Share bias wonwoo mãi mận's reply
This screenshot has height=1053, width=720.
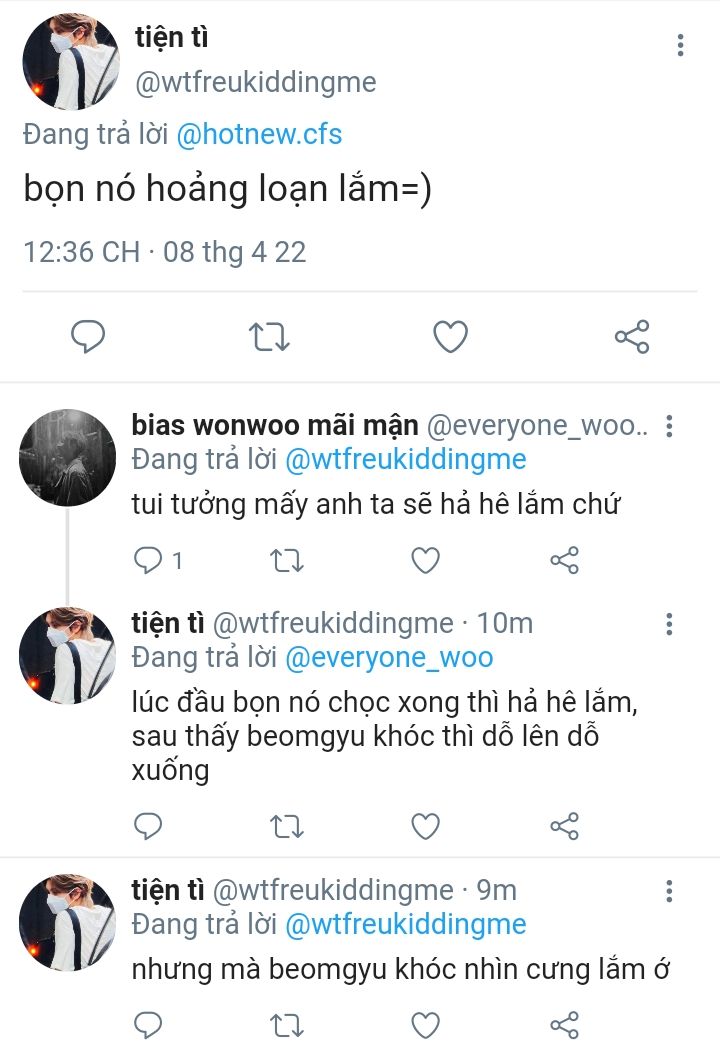(x=565, y=561)
